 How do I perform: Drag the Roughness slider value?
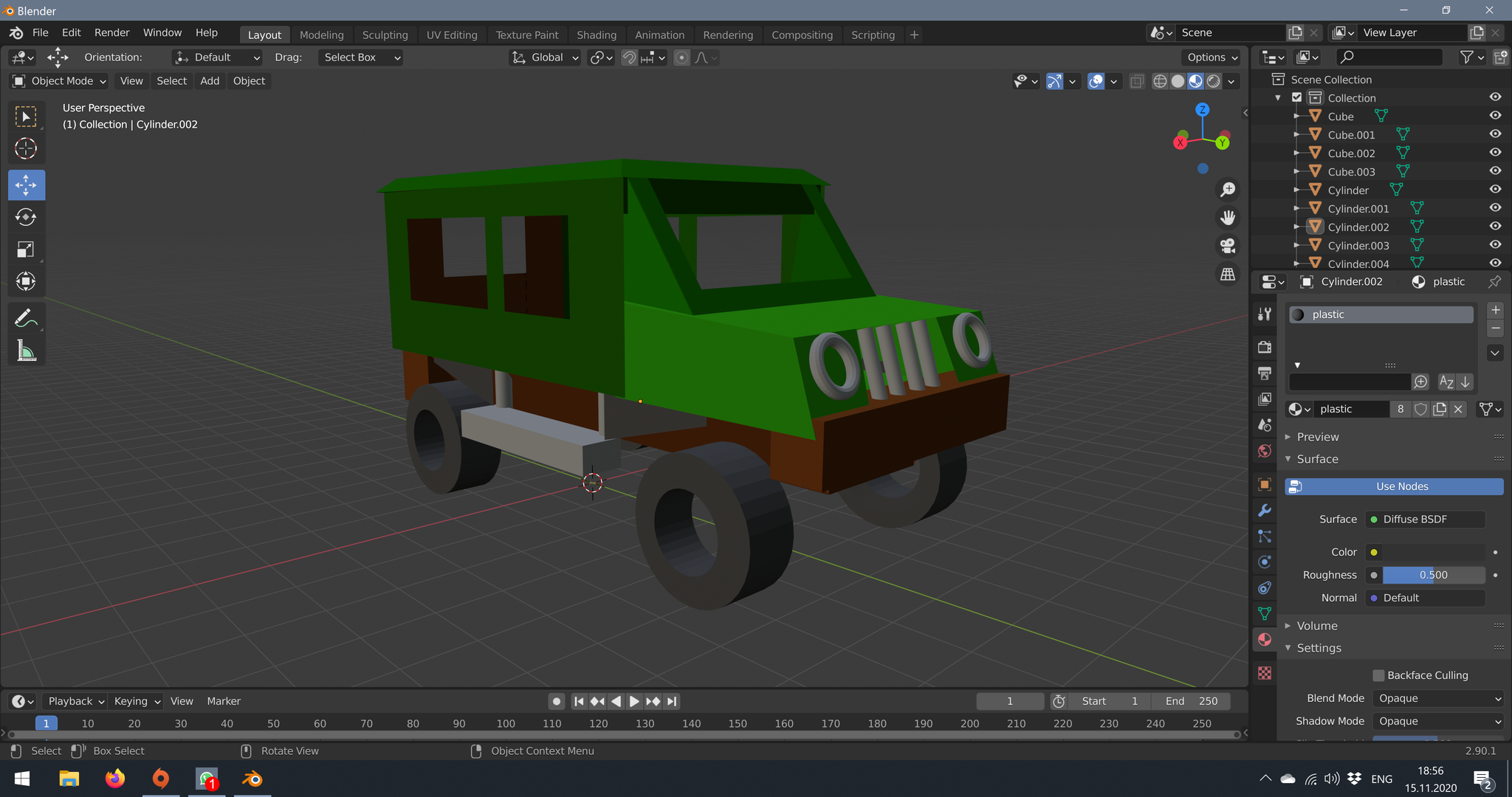pyautogui.click(x=1434, y=575)
